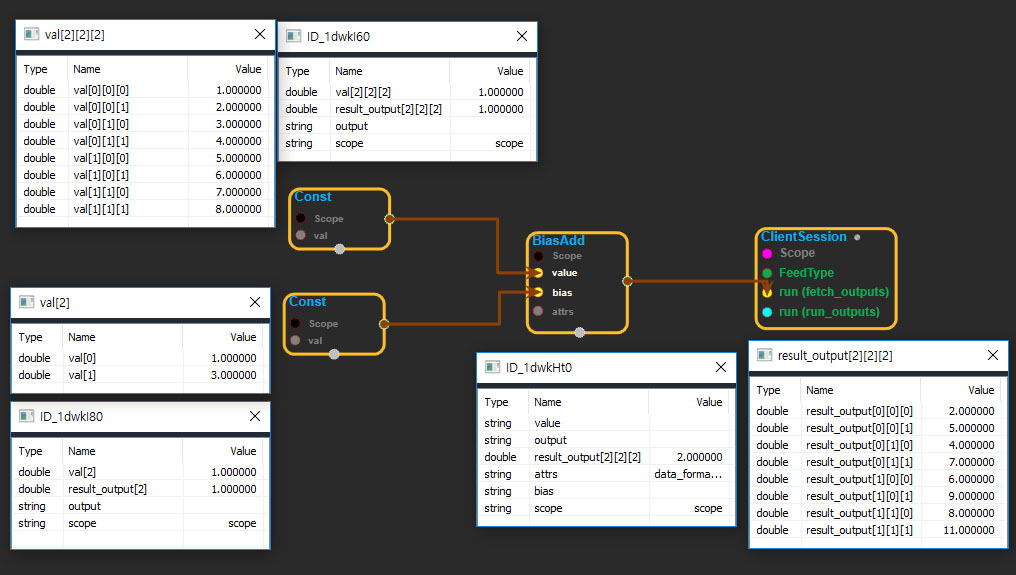Click the output port of upper Const node

(389, 217)
